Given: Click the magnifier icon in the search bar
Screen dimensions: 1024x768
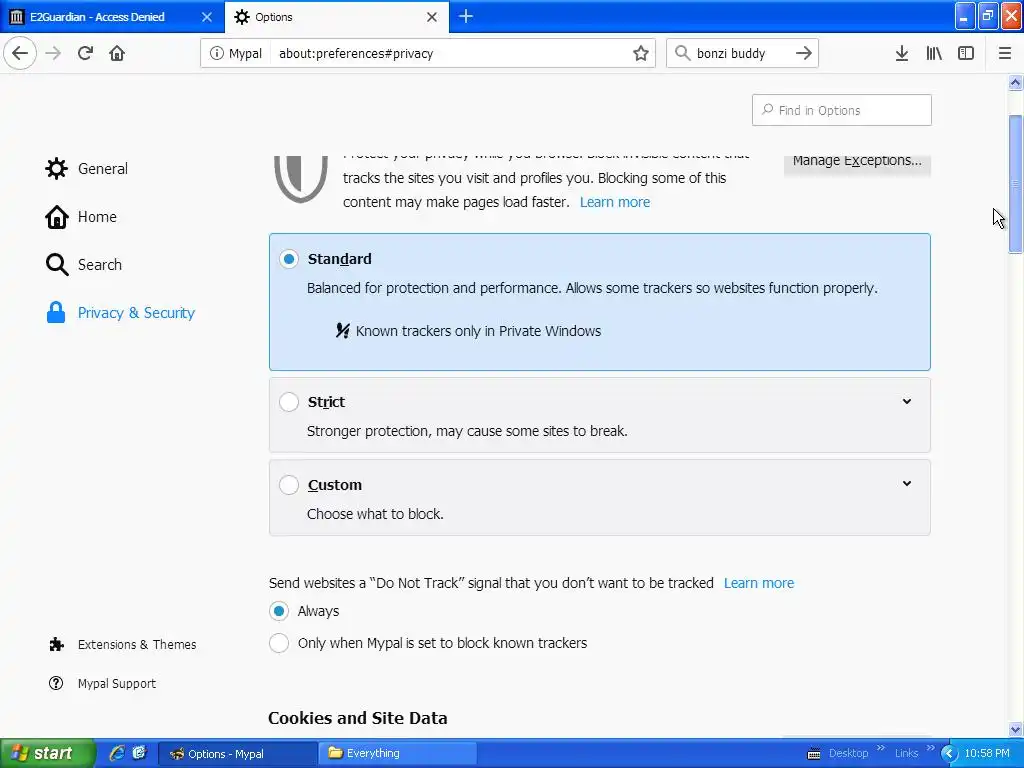Looking at the screenshot, I should point(682,53).
